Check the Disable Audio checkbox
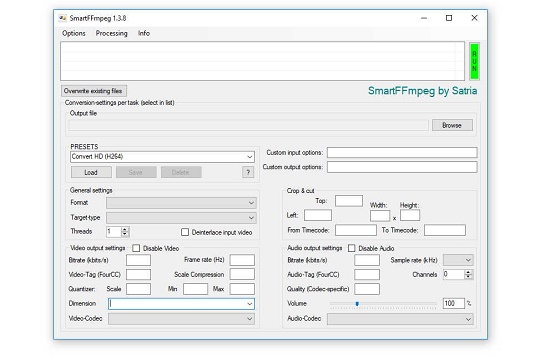Viewport: 550px width, 360px height. click(351, 248)
